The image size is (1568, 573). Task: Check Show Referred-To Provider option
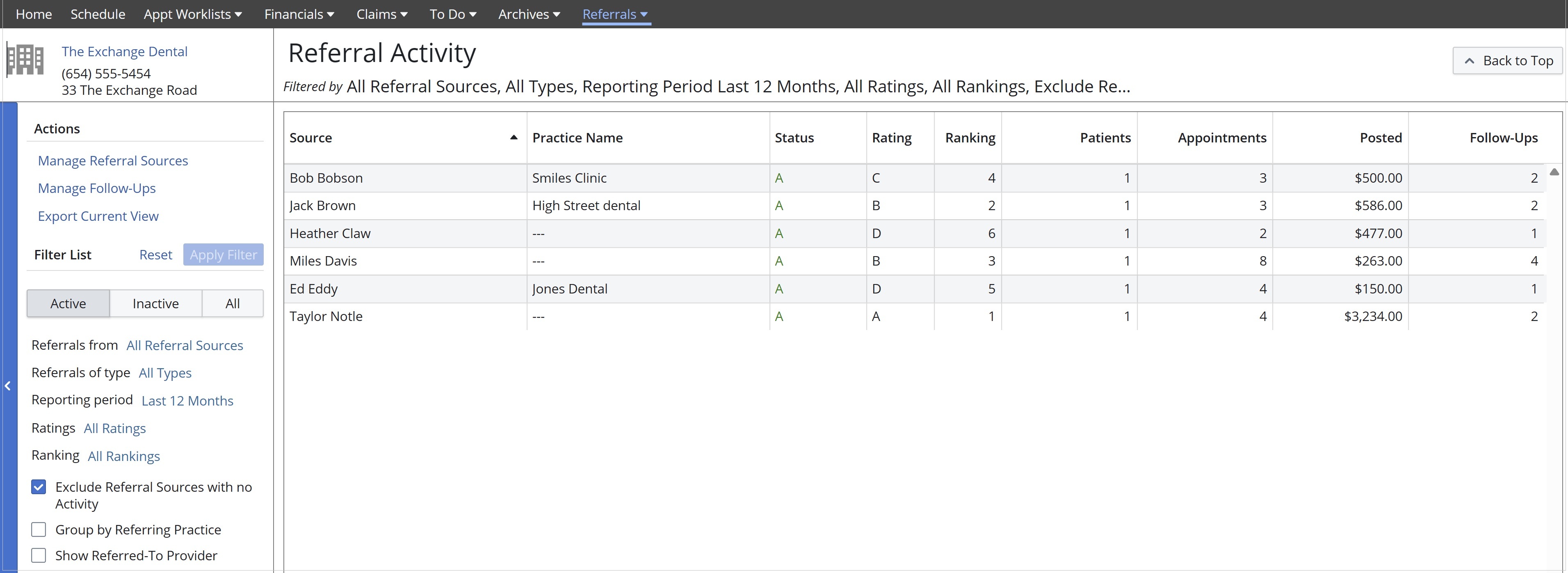pyautogui.click(x=38, y=555)
